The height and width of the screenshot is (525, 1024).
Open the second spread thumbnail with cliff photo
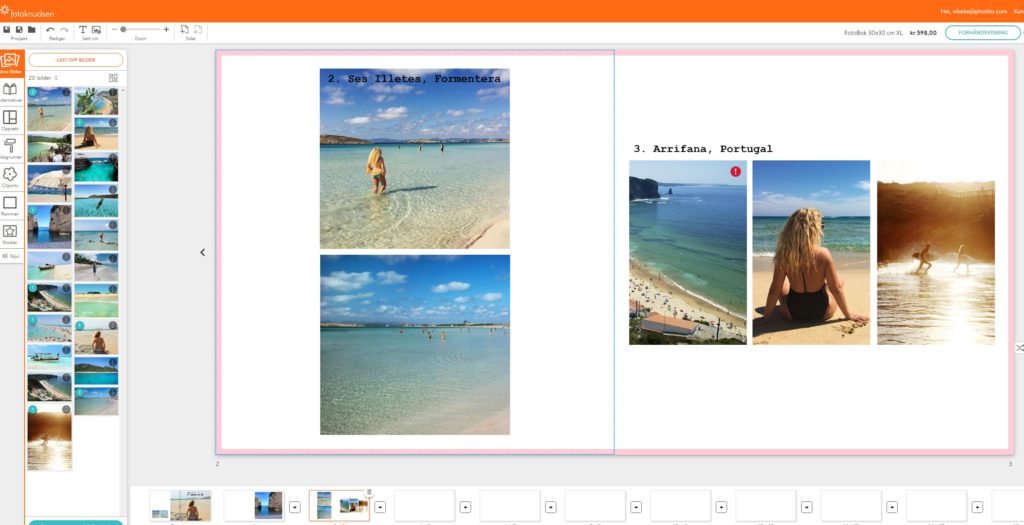[x=253, y=505]
